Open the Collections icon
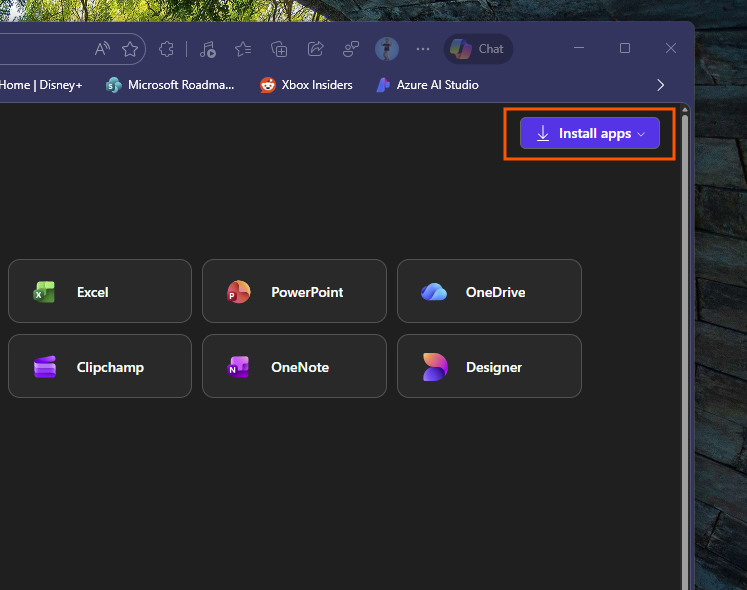 [x=279, y=49]
